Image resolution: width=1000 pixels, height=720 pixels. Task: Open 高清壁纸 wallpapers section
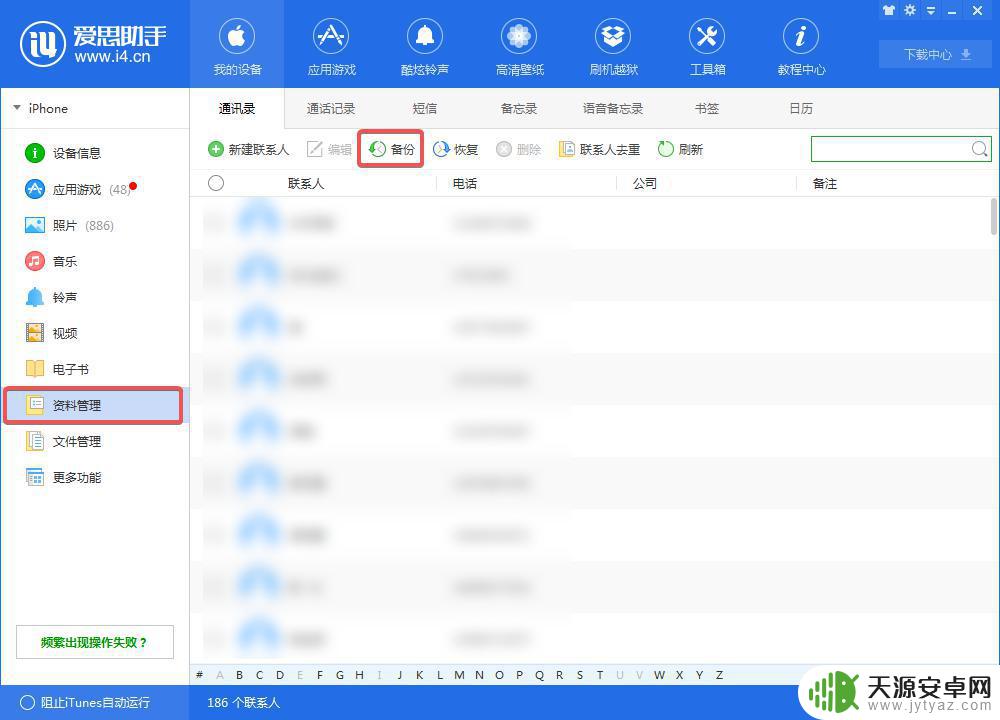519,45
